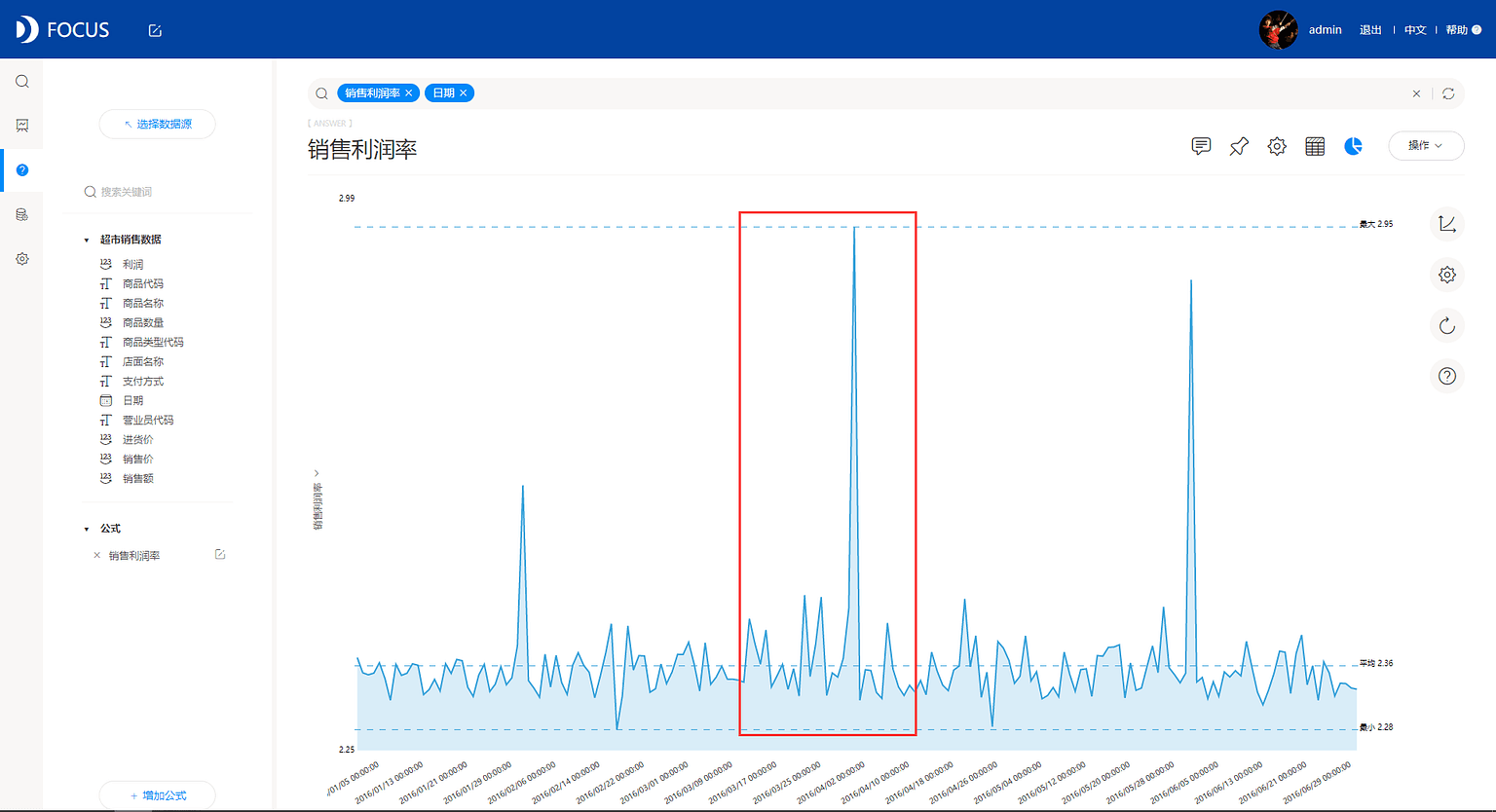The image size is (1496, 812).
Task: Select the 店面名称 column
Action: click(x=142, y=362)
